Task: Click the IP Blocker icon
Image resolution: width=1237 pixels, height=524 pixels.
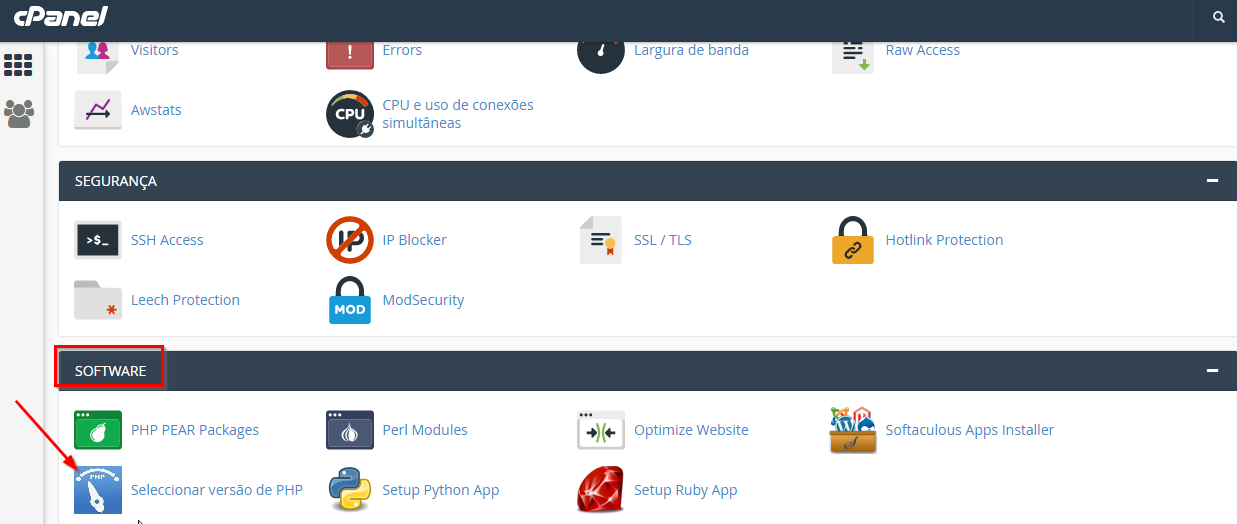Action: (350, 240)
